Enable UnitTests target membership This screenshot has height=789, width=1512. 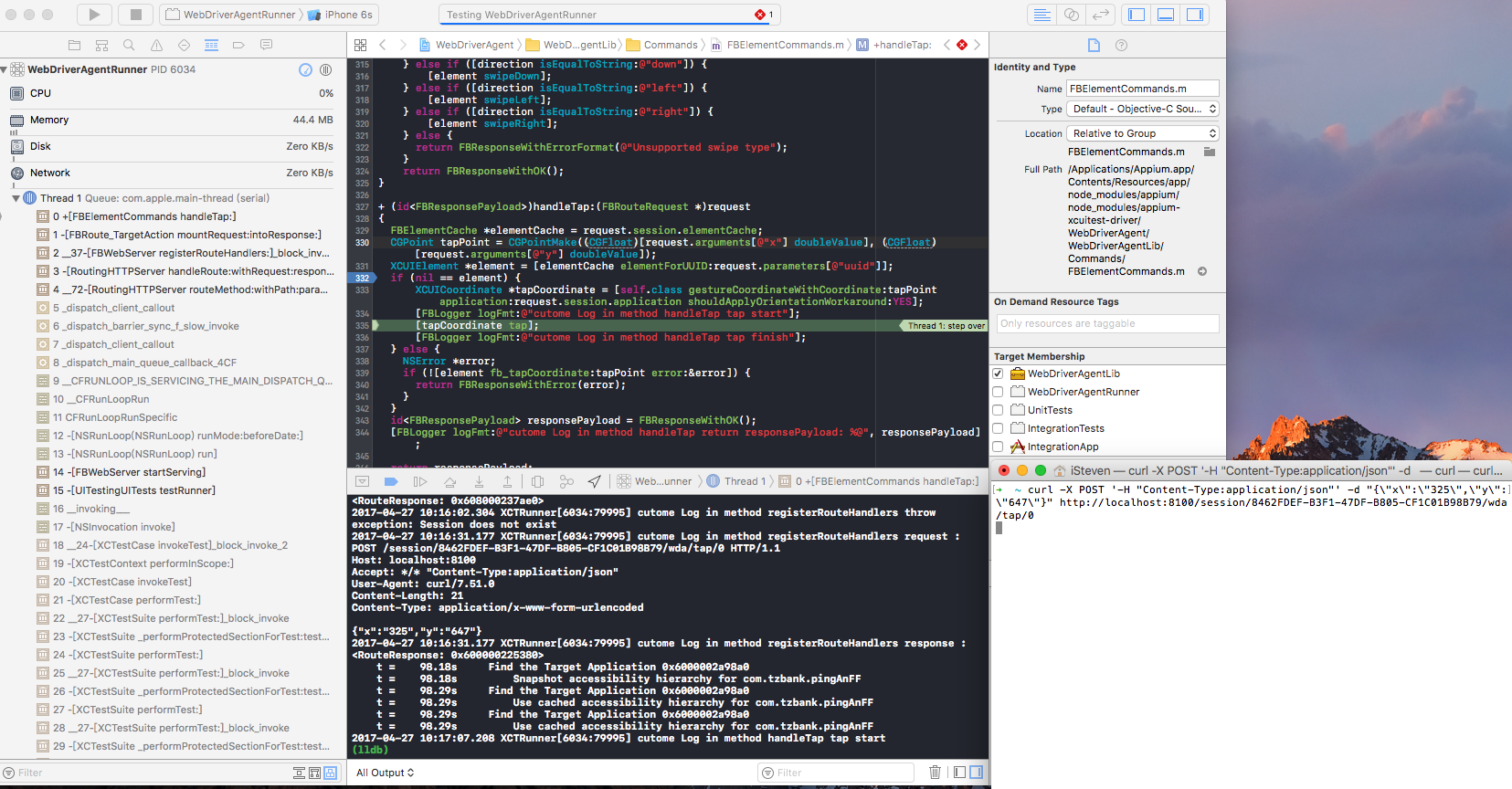pos(998,410)
